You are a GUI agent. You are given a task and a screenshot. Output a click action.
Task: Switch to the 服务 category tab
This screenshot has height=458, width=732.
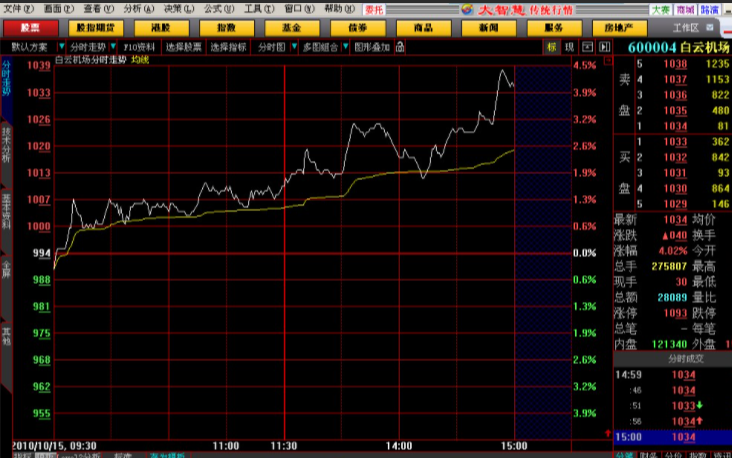(x=554, y=28)
